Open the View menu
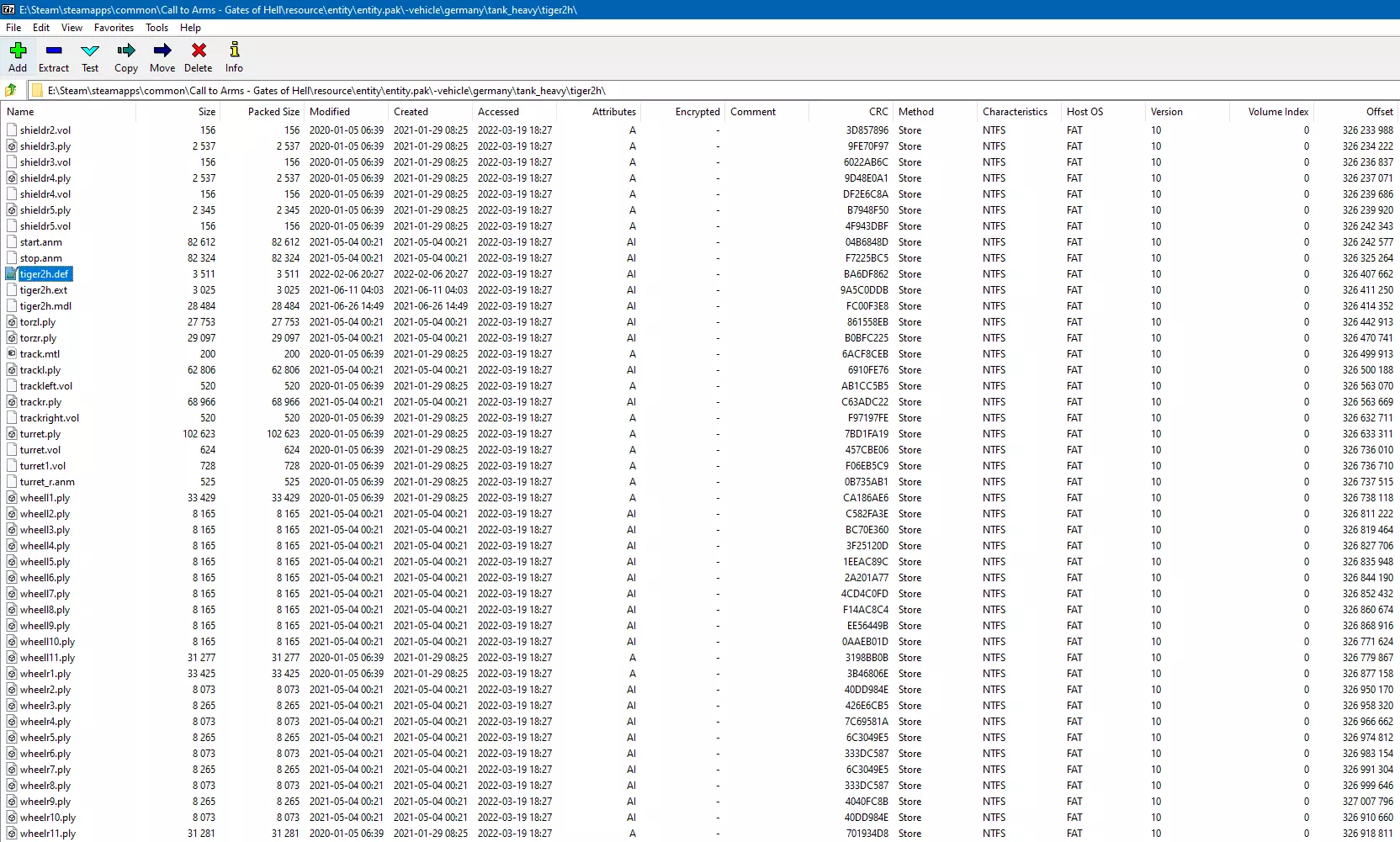The width and height of the screenshot is (1400, 842). (x=72, y=28)
